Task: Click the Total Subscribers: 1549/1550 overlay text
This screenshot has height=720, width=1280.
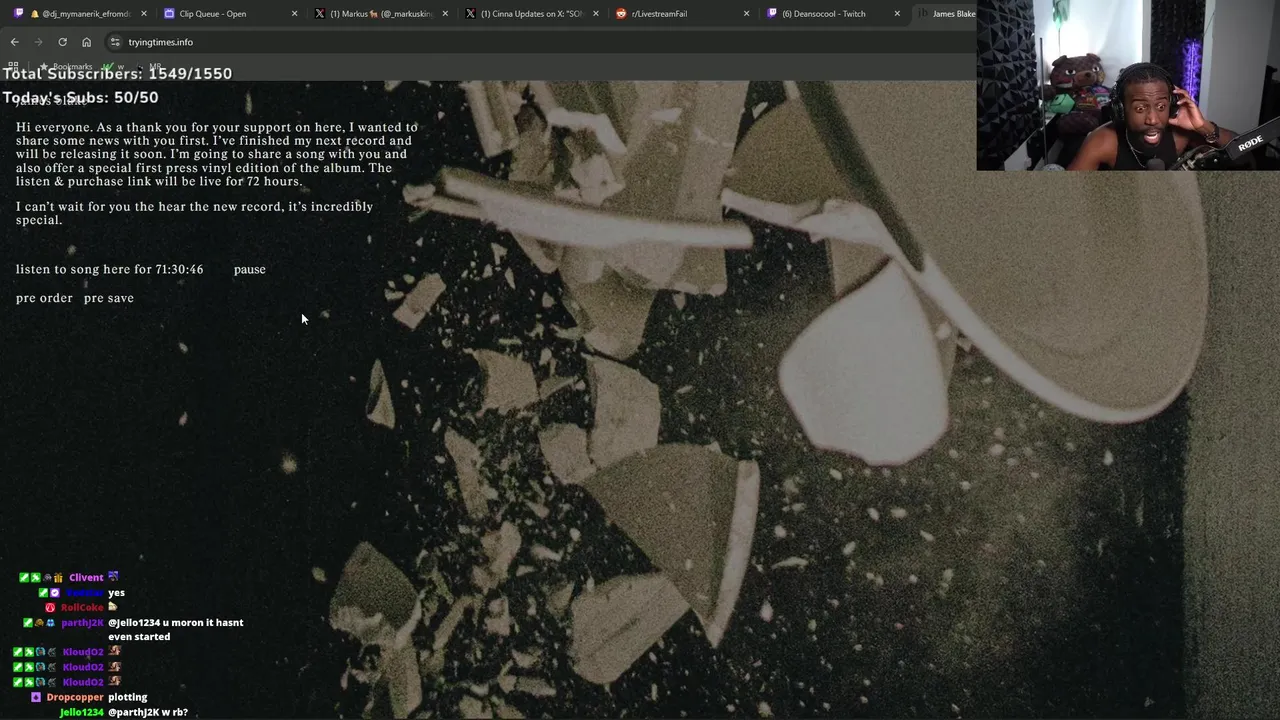Action: point(117,73)
